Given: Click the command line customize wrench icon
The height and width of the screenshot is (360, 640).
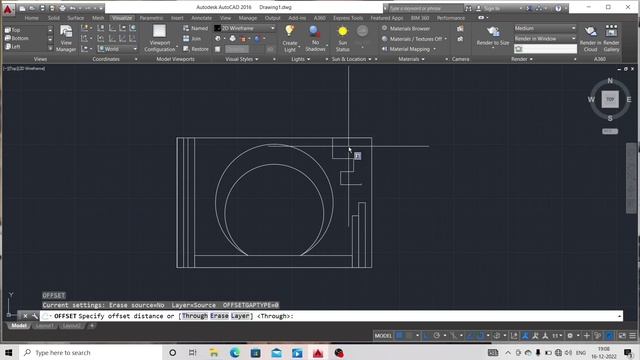Looking at the screenshot, I should tap(35, 316).
